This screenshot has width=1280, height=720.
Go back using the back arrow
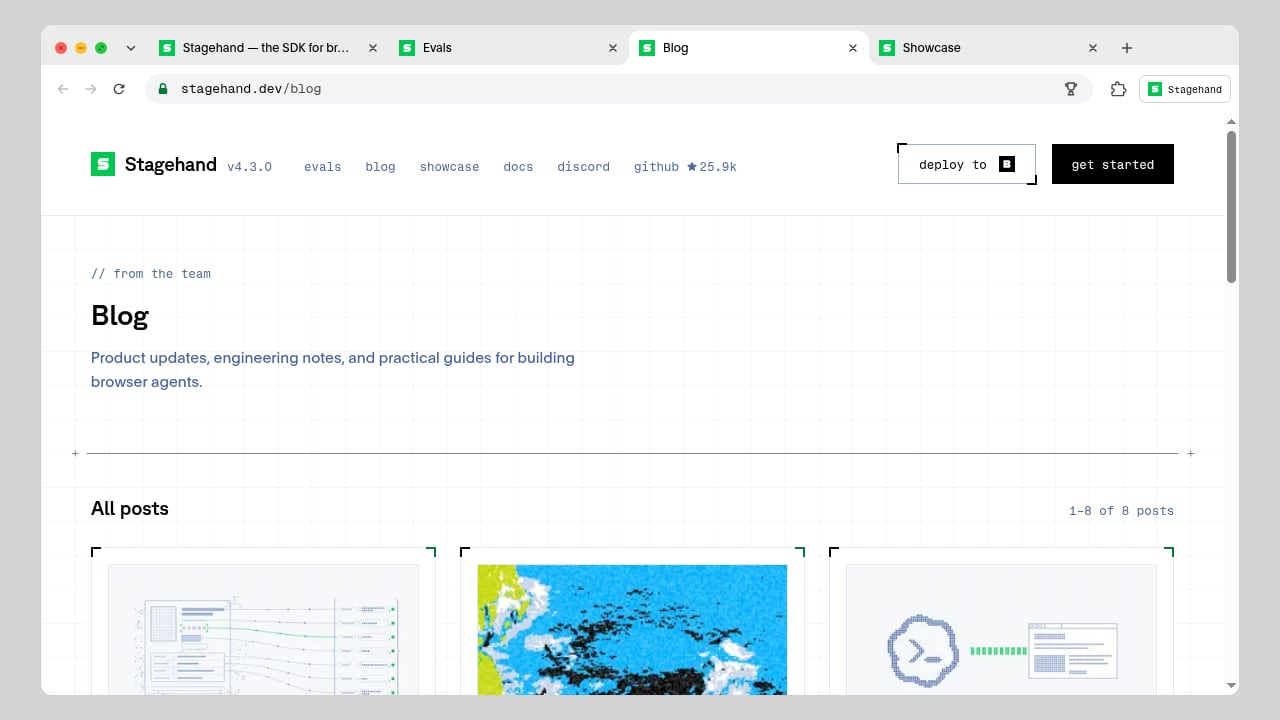(63, 89)
